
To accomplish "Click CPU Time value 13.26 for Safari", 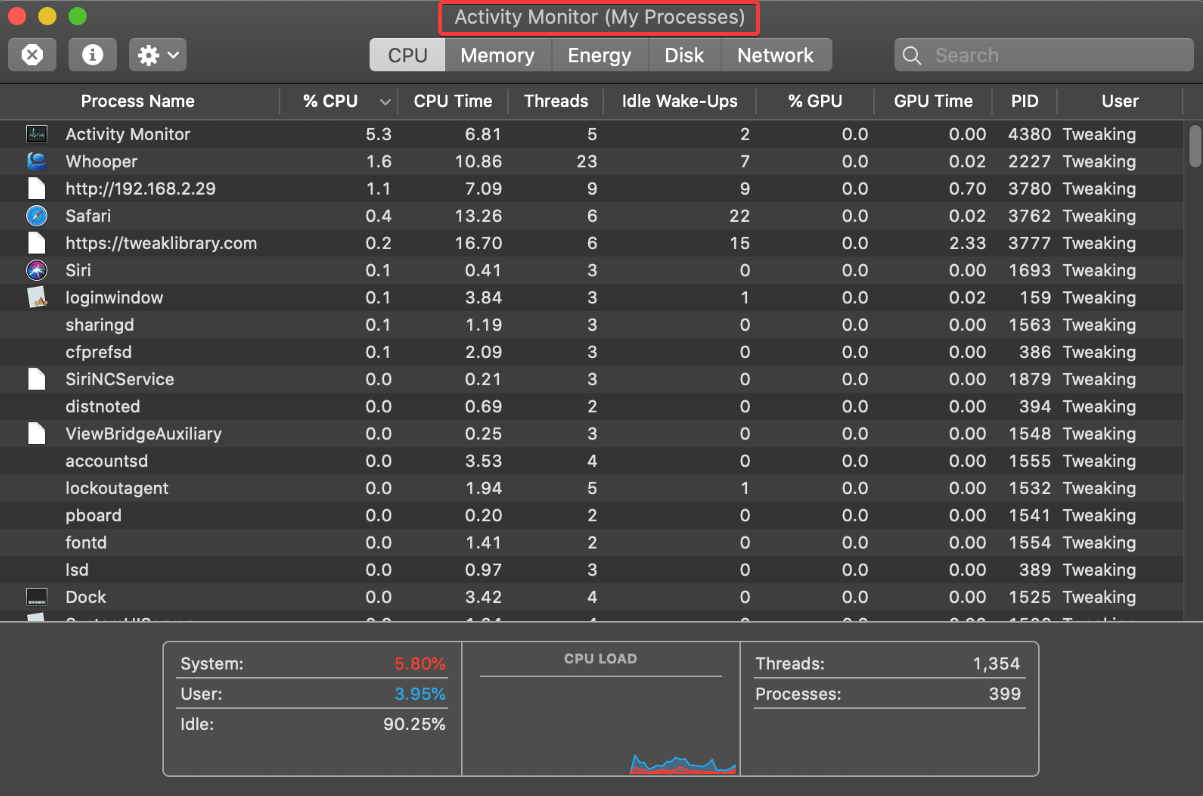I will pos(477,216).
